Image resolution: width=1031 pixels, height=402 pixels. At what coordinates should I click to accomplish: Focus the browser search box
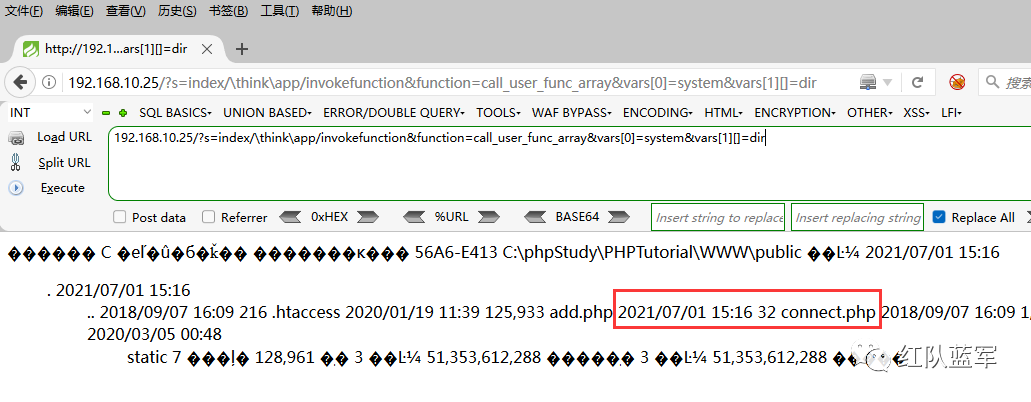(1006, 82)
